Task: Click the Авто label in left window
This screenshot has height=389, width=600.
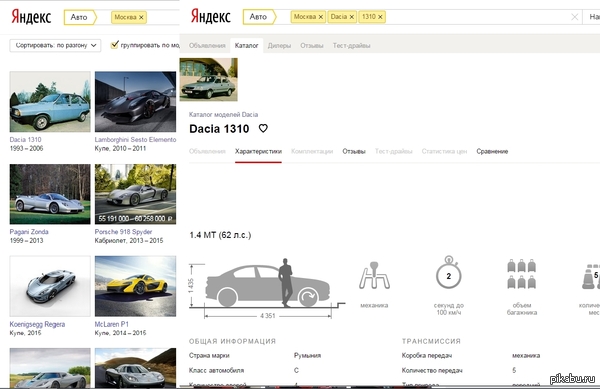Action: pos(79,17)
